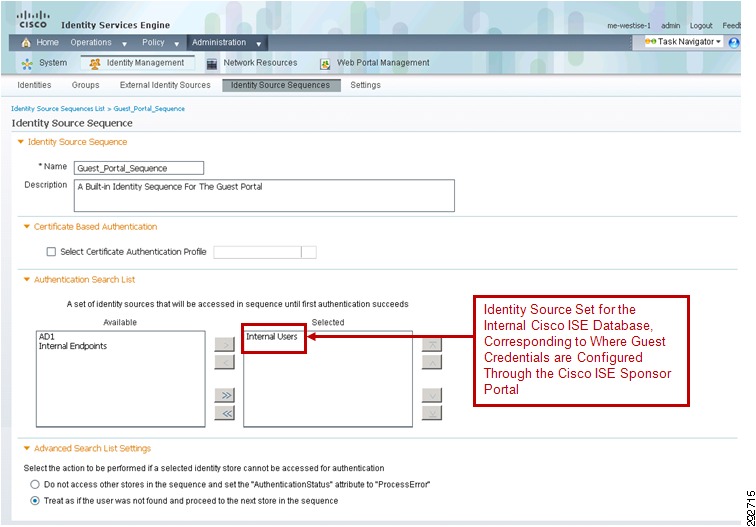Move selected source to top of list
Screen dimensions: 756x527
click(432, 344)
